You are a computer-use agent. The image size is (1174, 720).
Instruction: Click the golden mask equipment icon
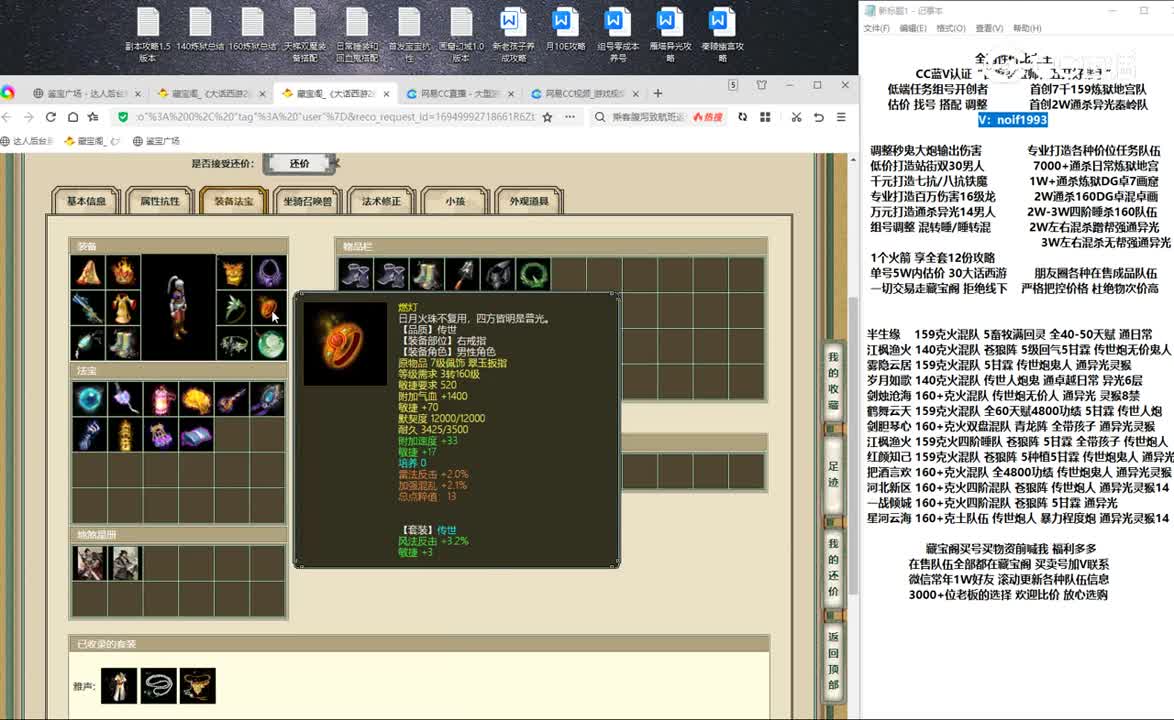coord(234,272)
